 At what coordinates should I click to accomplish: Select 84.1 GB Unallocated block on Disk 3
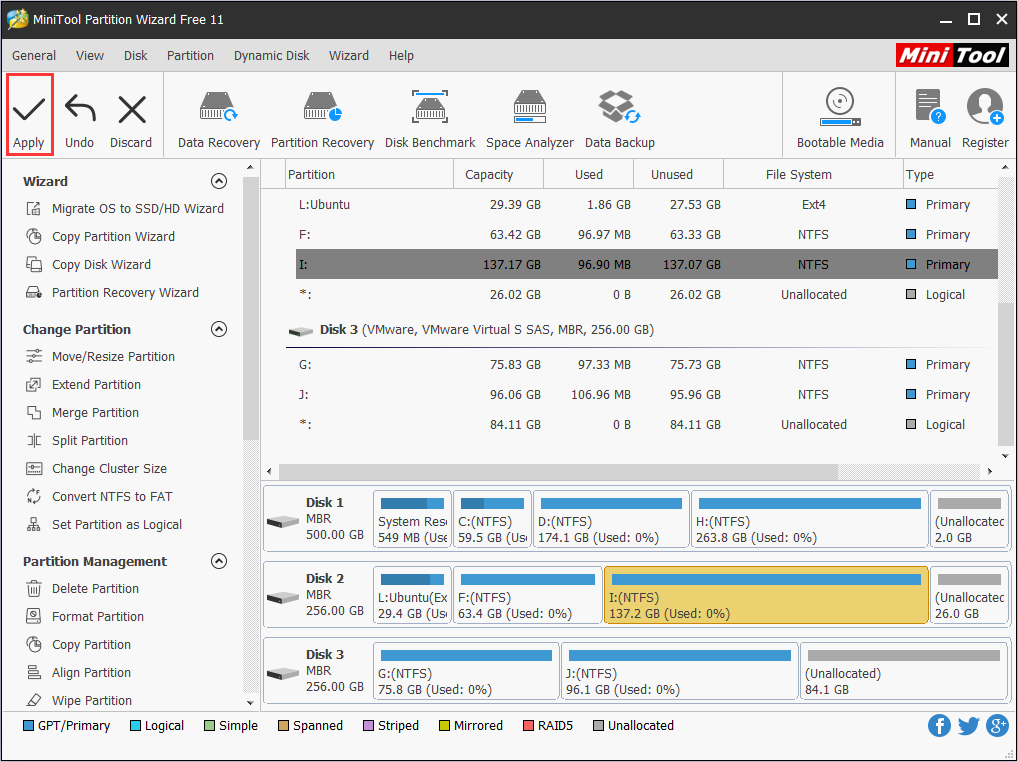coord(904,671)
